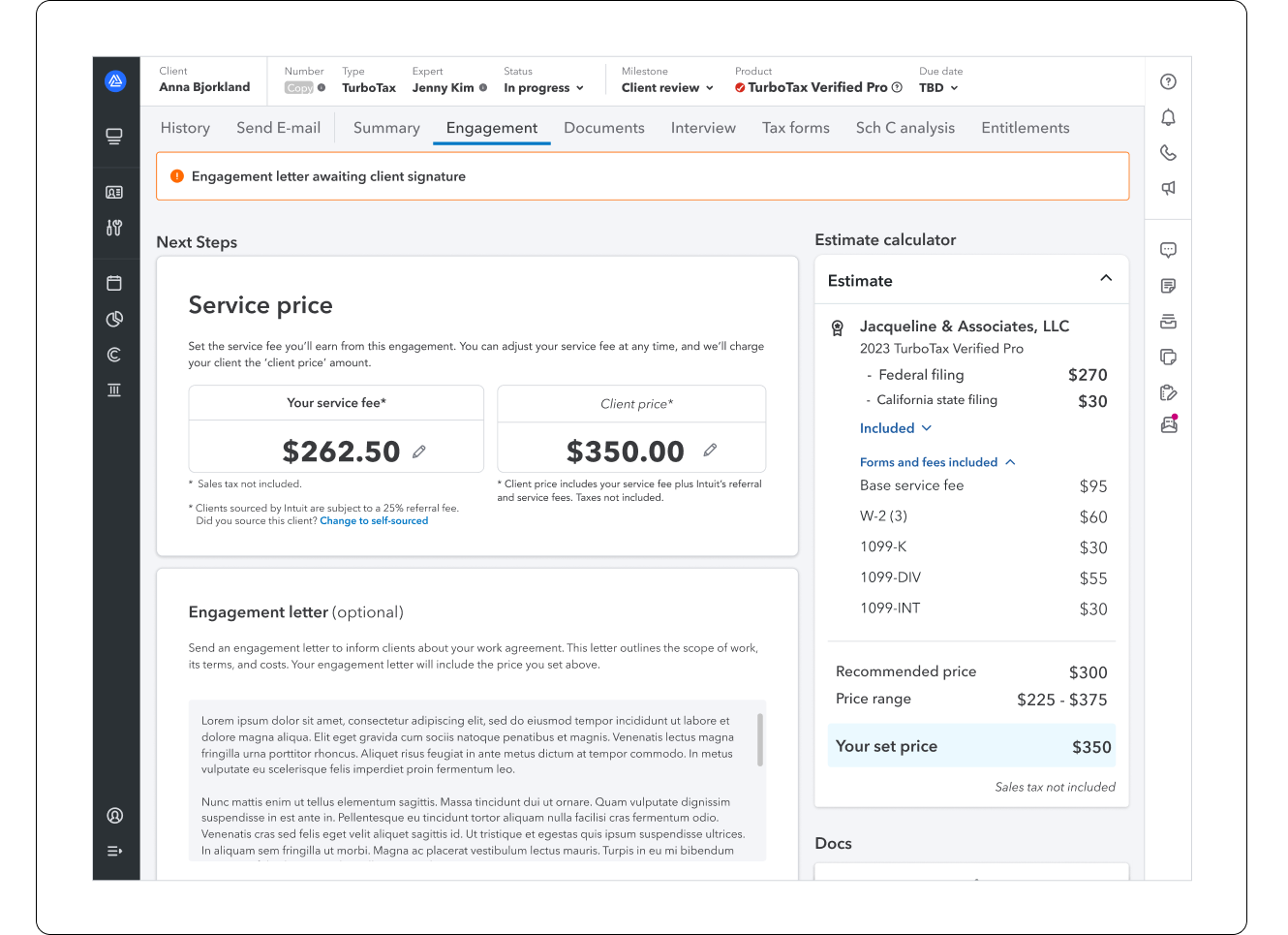Open the notifications bell
Viewport: 1288px width, 935px height.
click(x=1168, y=117)
